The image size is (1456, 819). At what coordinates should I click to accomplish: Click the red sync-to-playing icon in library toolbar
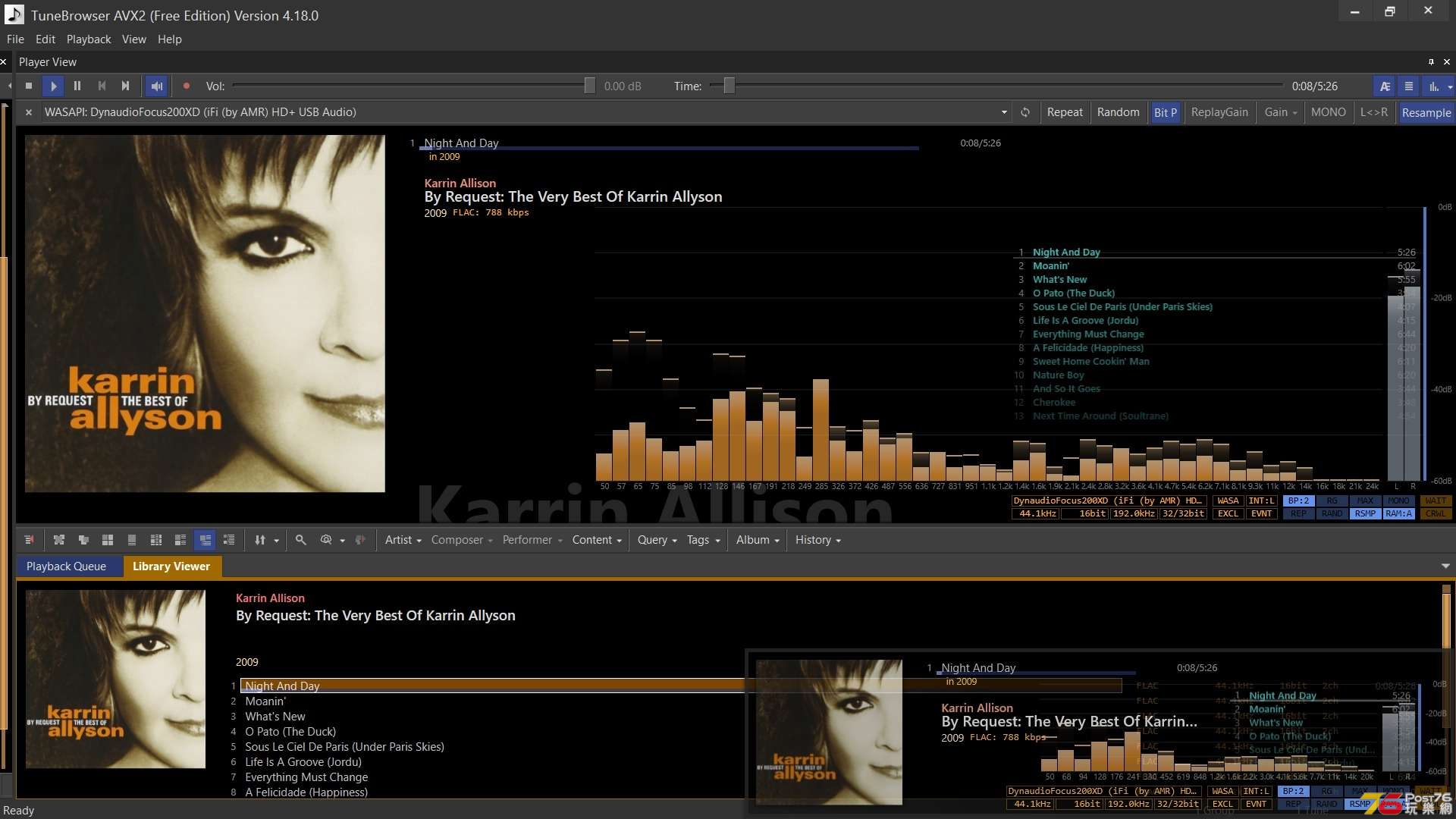pos(29,540)
